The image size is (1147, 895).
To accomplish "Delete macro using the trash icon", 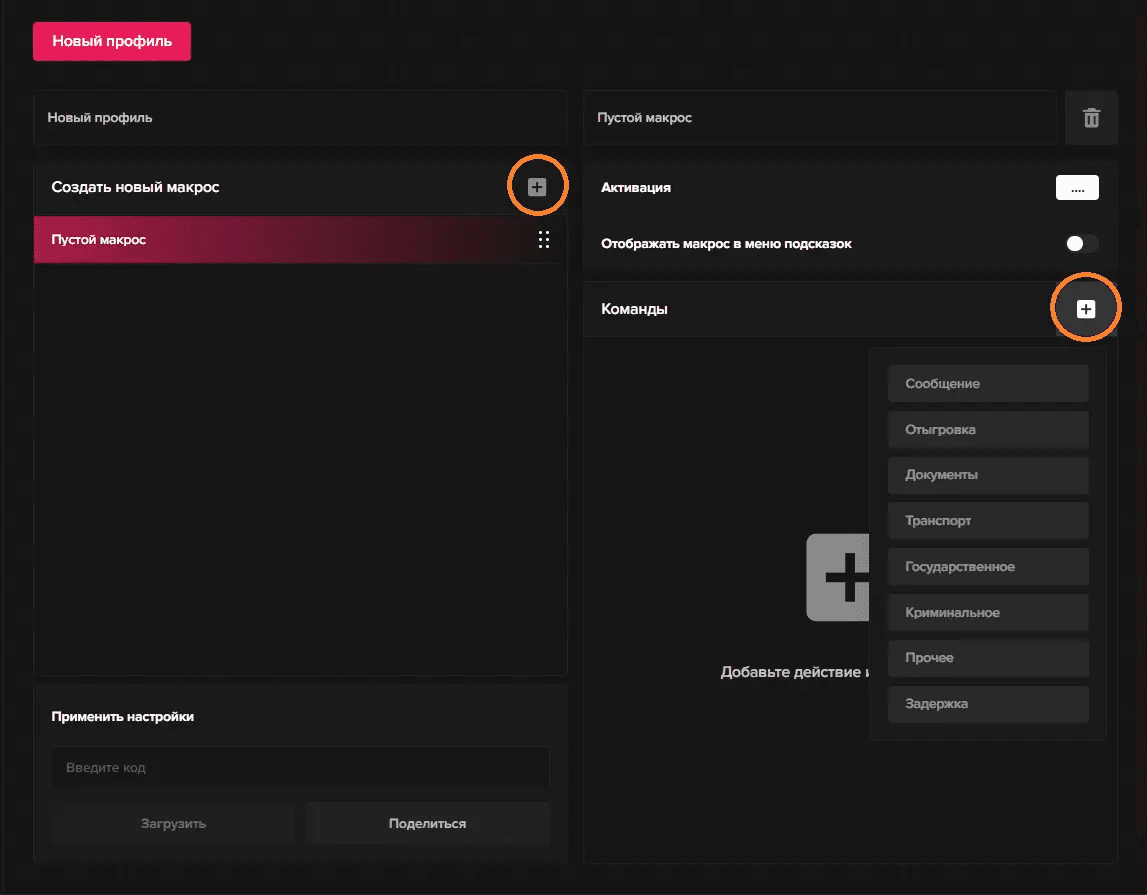I will pyautogui.click(x=1091, y=118).
